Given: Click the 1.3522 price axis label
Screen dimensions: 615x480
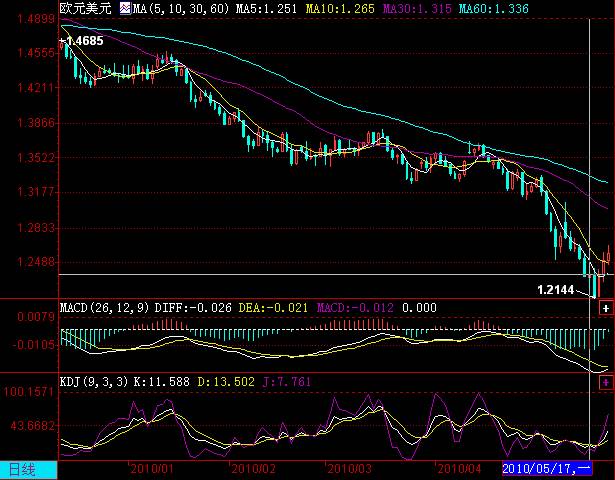Looking at the screenshot, I should 36,158.
